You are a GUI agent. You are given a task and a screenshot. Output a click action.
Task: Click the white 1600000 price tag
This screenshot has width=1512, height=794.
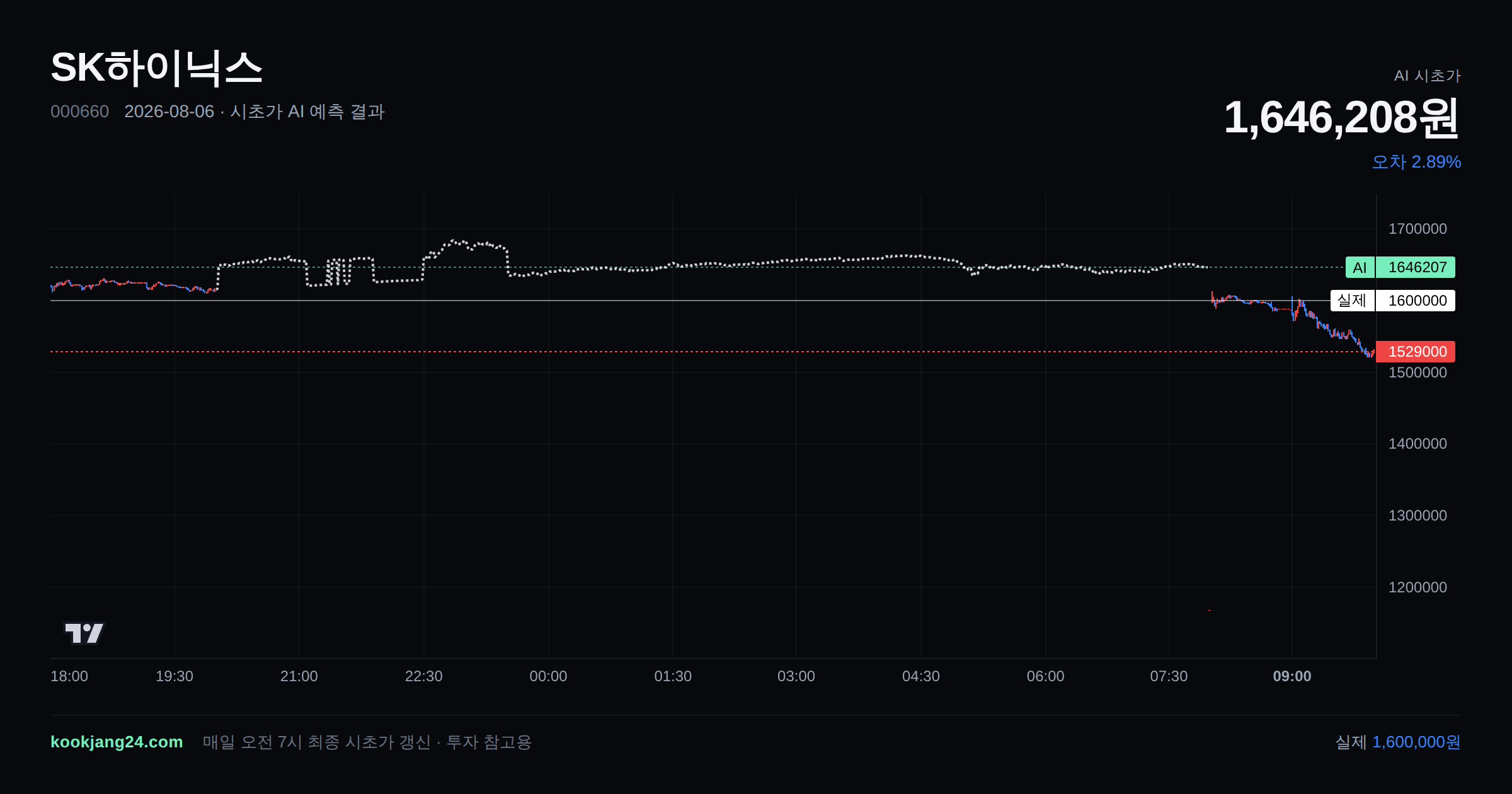(1415, 301)
